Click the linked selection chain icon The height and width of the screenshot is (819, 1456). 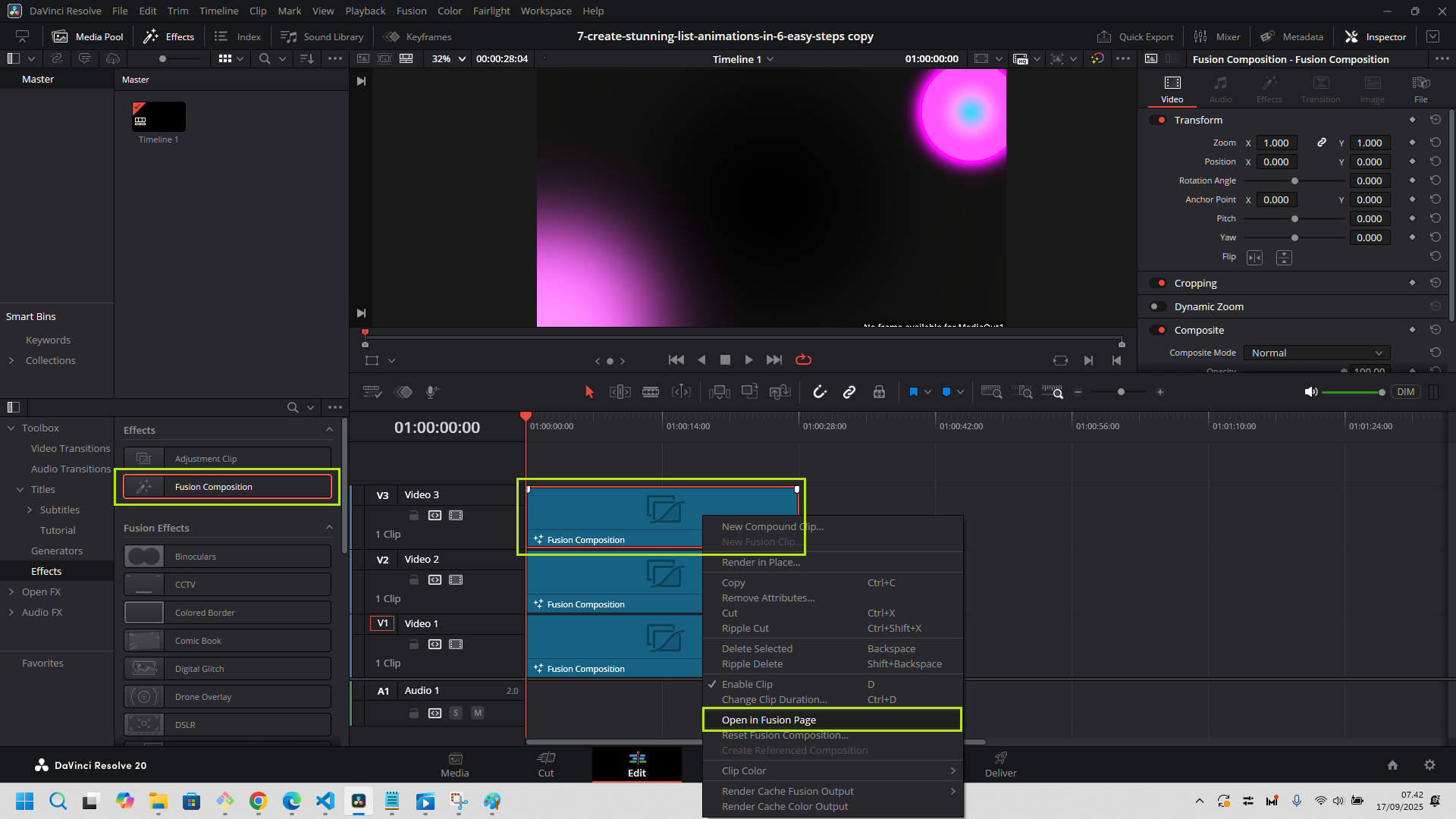pos(849,392)
